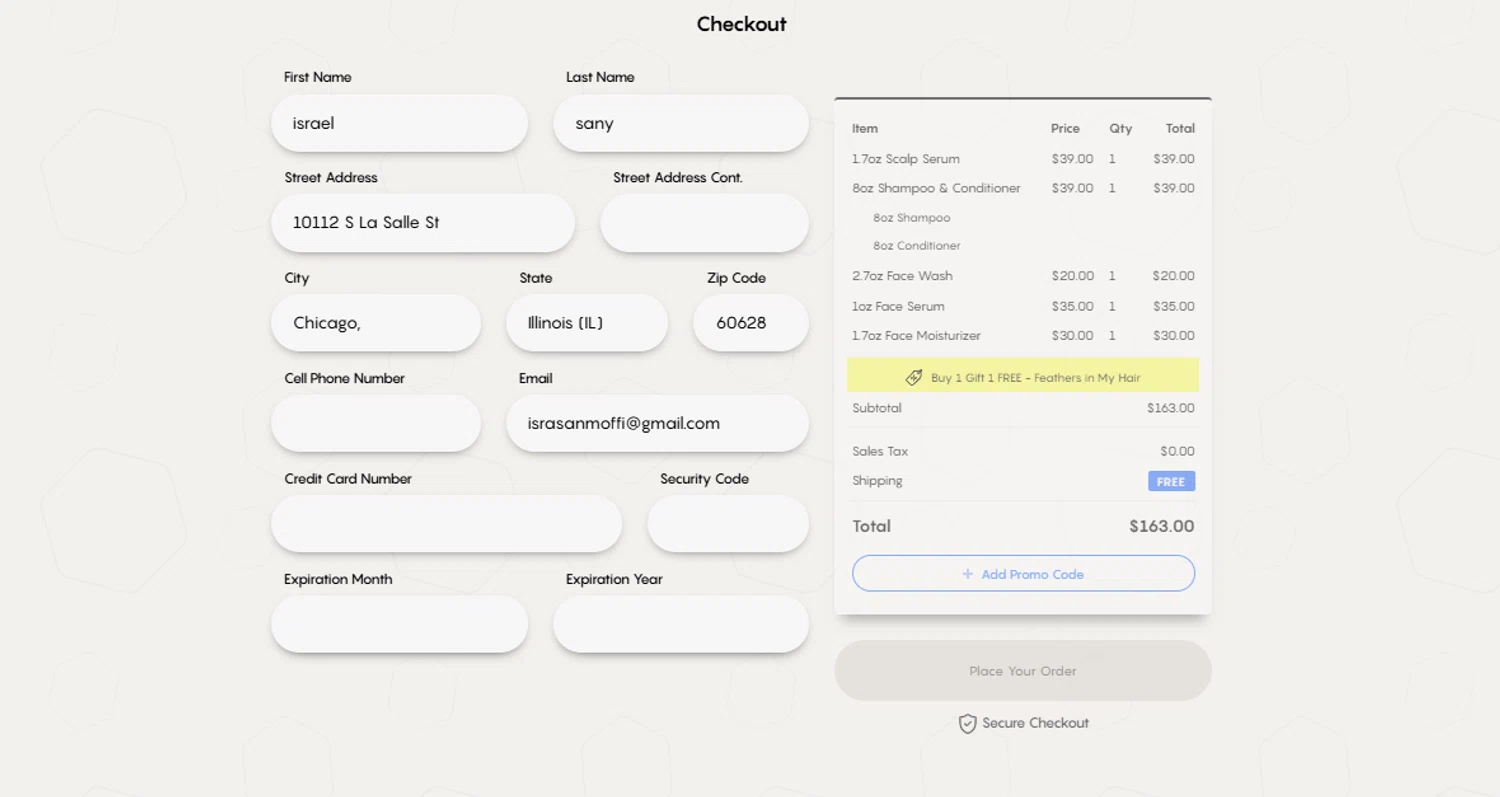
Task: Click the Secure Checkout text
Action: pos(1035,723)
